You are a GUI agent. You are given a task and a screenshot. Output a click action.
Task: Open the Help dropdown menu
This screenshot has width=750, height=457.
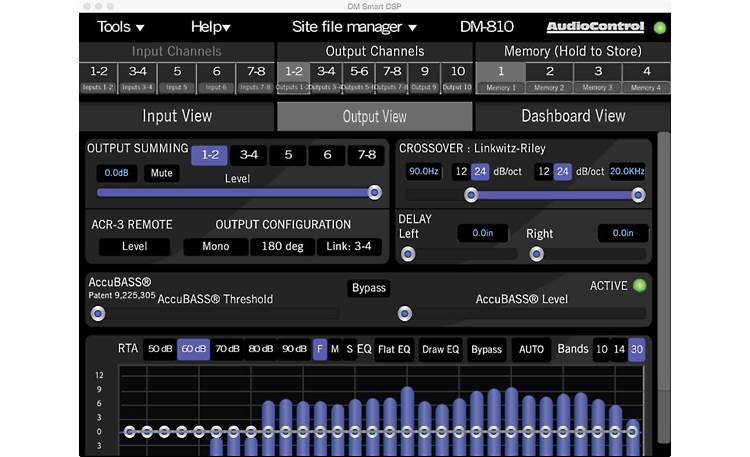coord(210,27)
